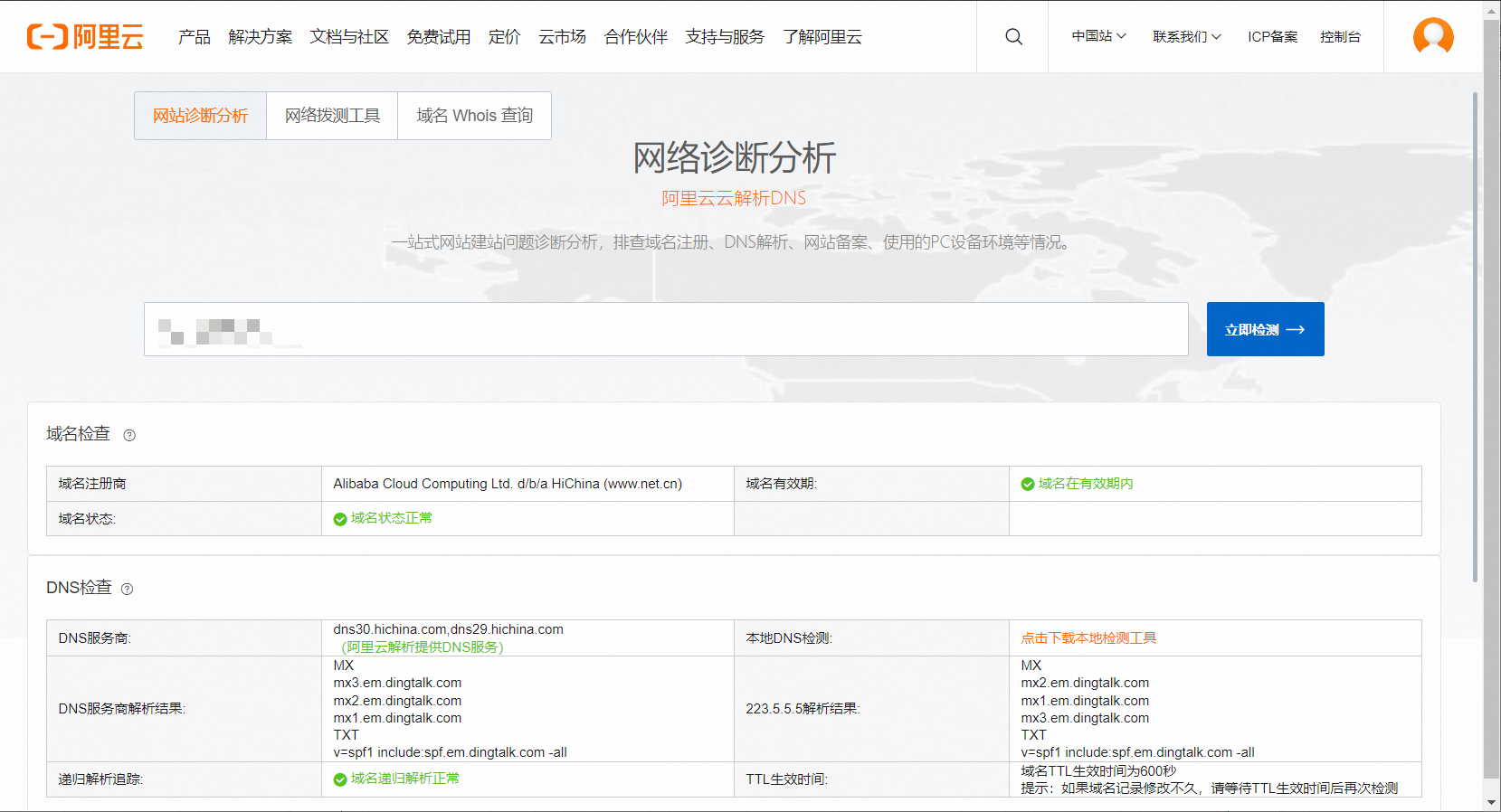Switch to the 域名 Whois 查询 tab
Image resolution: width=1501 pixels, height=812 pixels.
click(475, 116)
